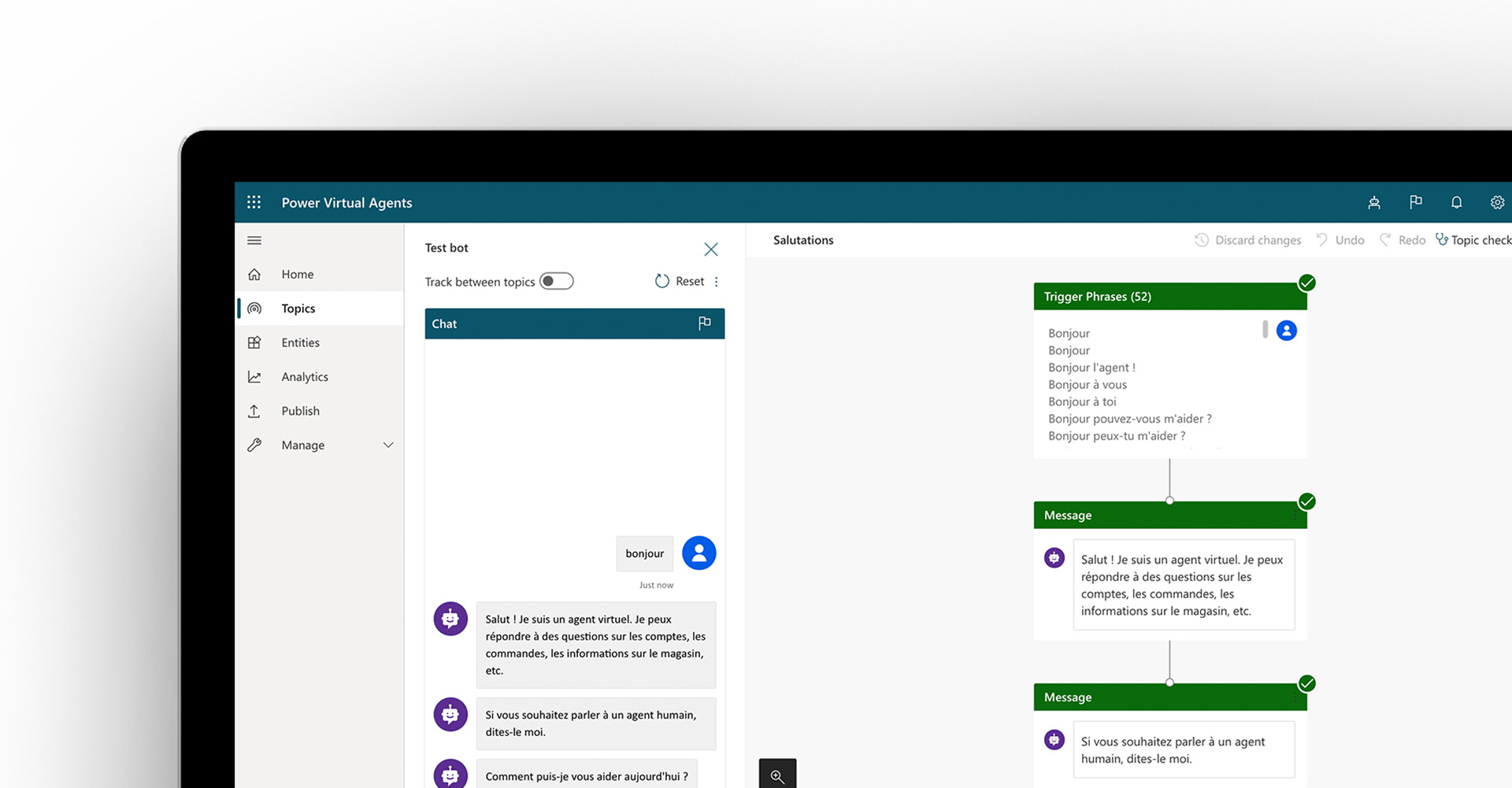Image resolution: width=1512 pixels, height=788 pixels.
Task: Click the notifications bell icon
Action: 1456,202
